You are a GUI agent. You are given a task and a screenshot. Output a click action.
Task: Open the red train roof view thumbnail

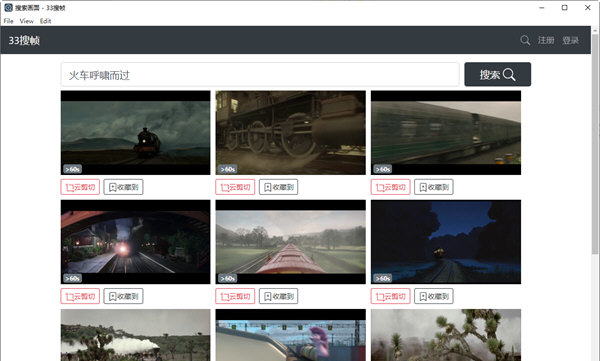click(x=290, y=242)
